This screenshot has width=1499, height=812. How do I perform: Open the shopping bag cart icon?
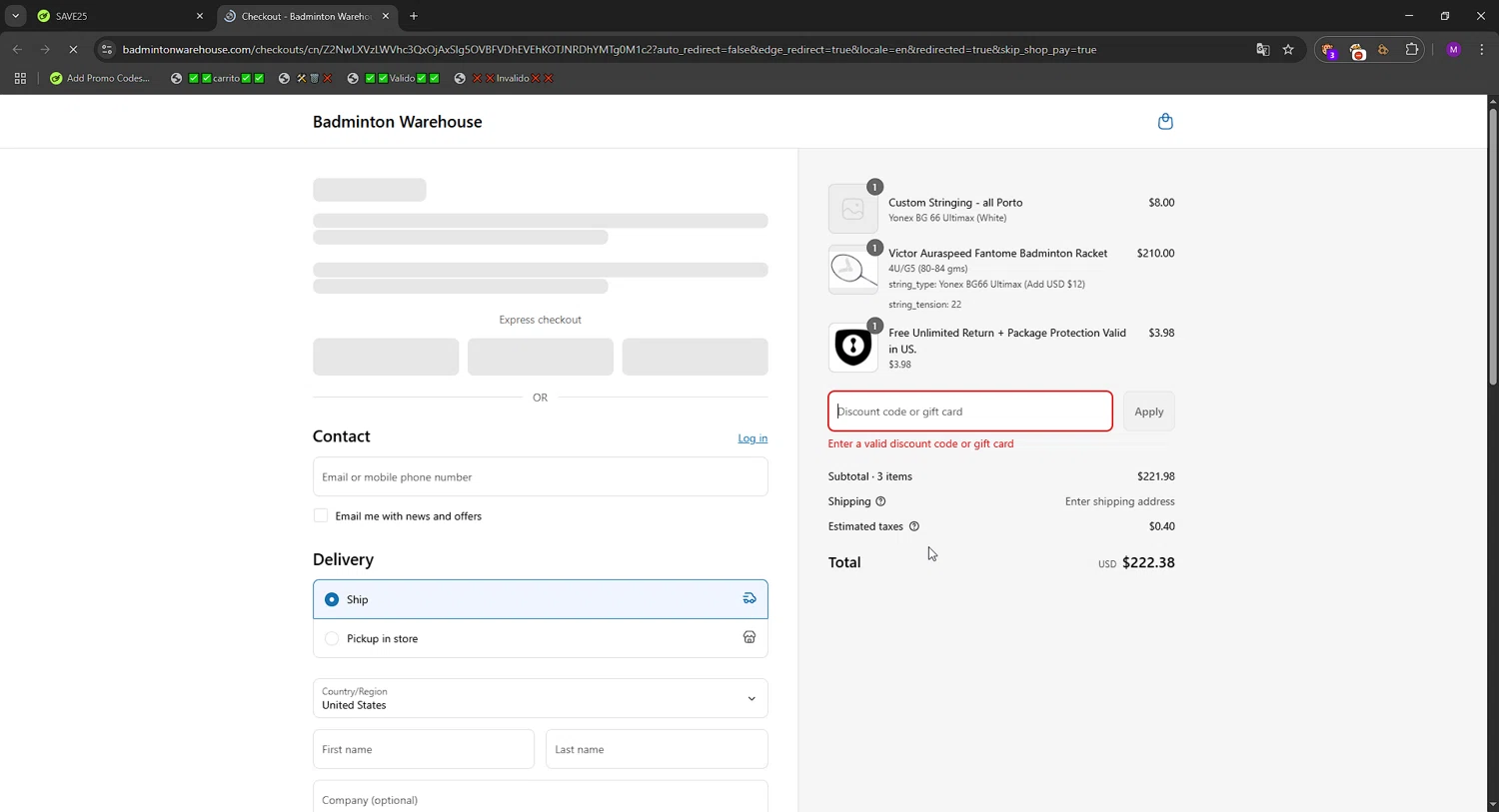coord(1165,122)
